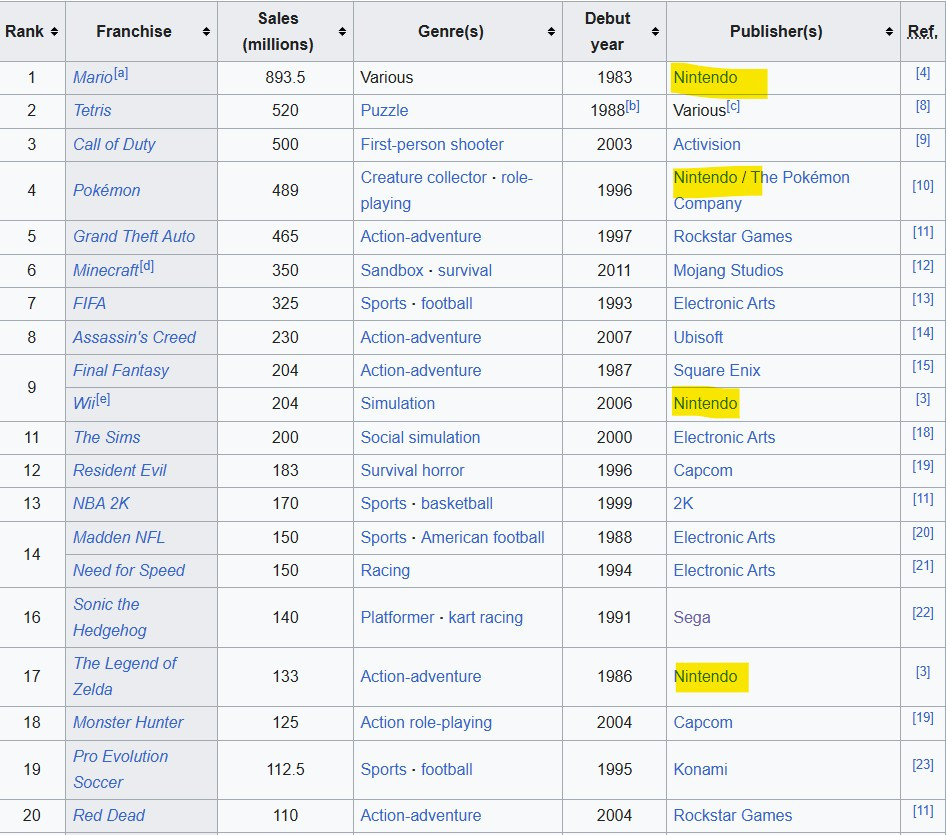The height and width of the screenshot is (835, 946).
Task: Open the Red Dead link
Action: (x=109, y=815)
